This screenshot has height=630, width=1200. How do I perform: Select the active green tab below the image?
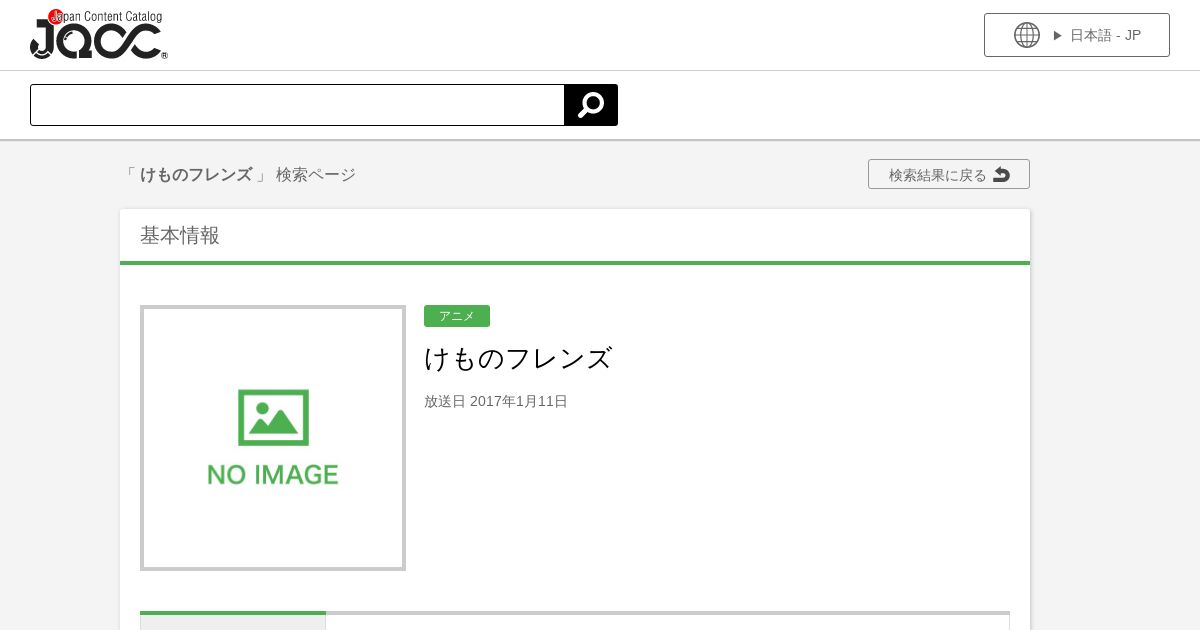click(233, 621)
